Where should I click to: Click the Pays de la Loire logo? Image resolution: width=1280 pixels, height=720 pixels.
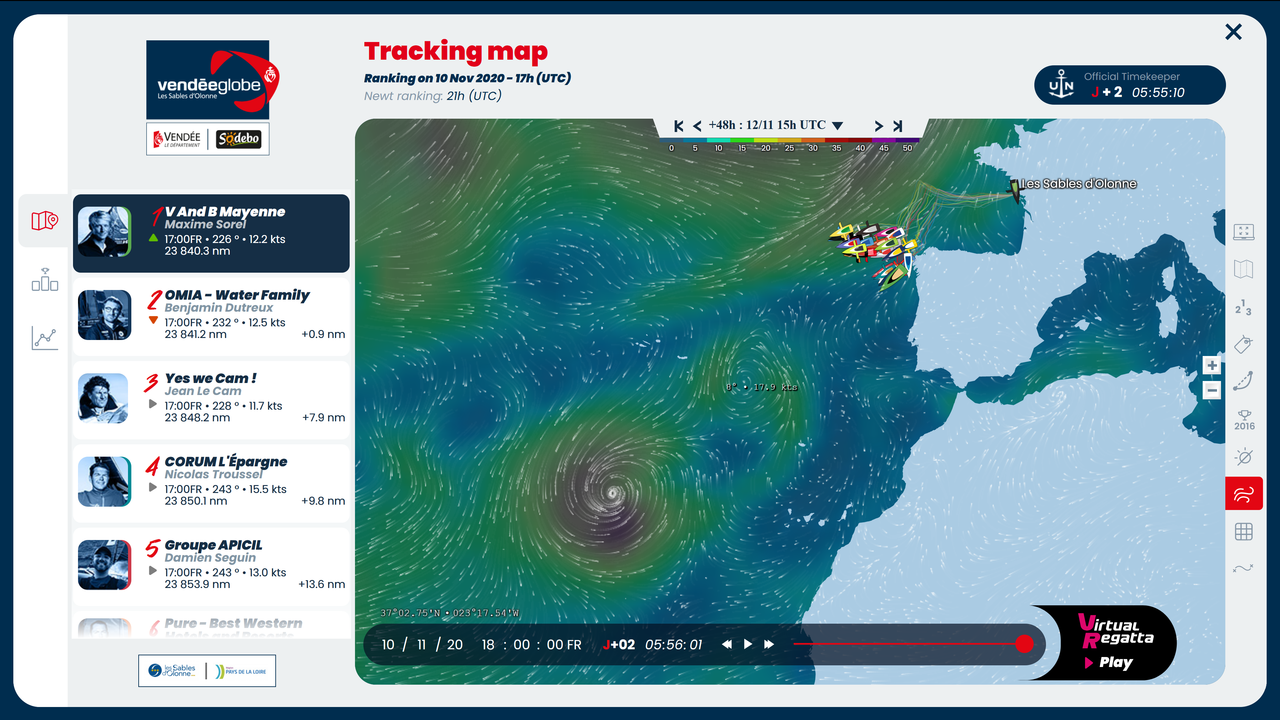(239, 671)
